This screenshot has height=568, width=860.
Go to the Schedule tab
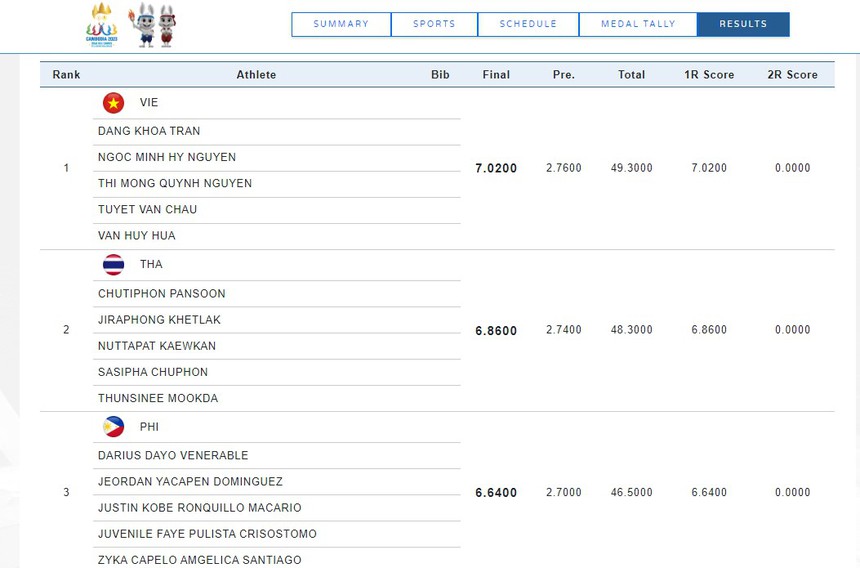point(528,24)
